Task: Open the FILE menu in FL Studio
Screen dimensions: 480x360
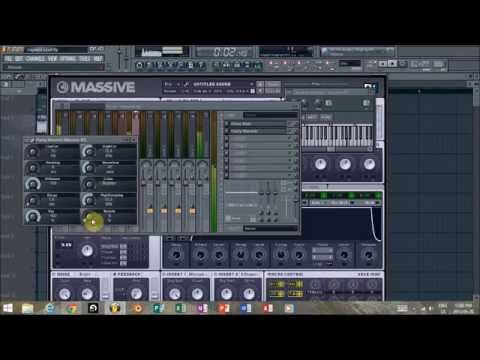Action: click(x=8, y=59)
